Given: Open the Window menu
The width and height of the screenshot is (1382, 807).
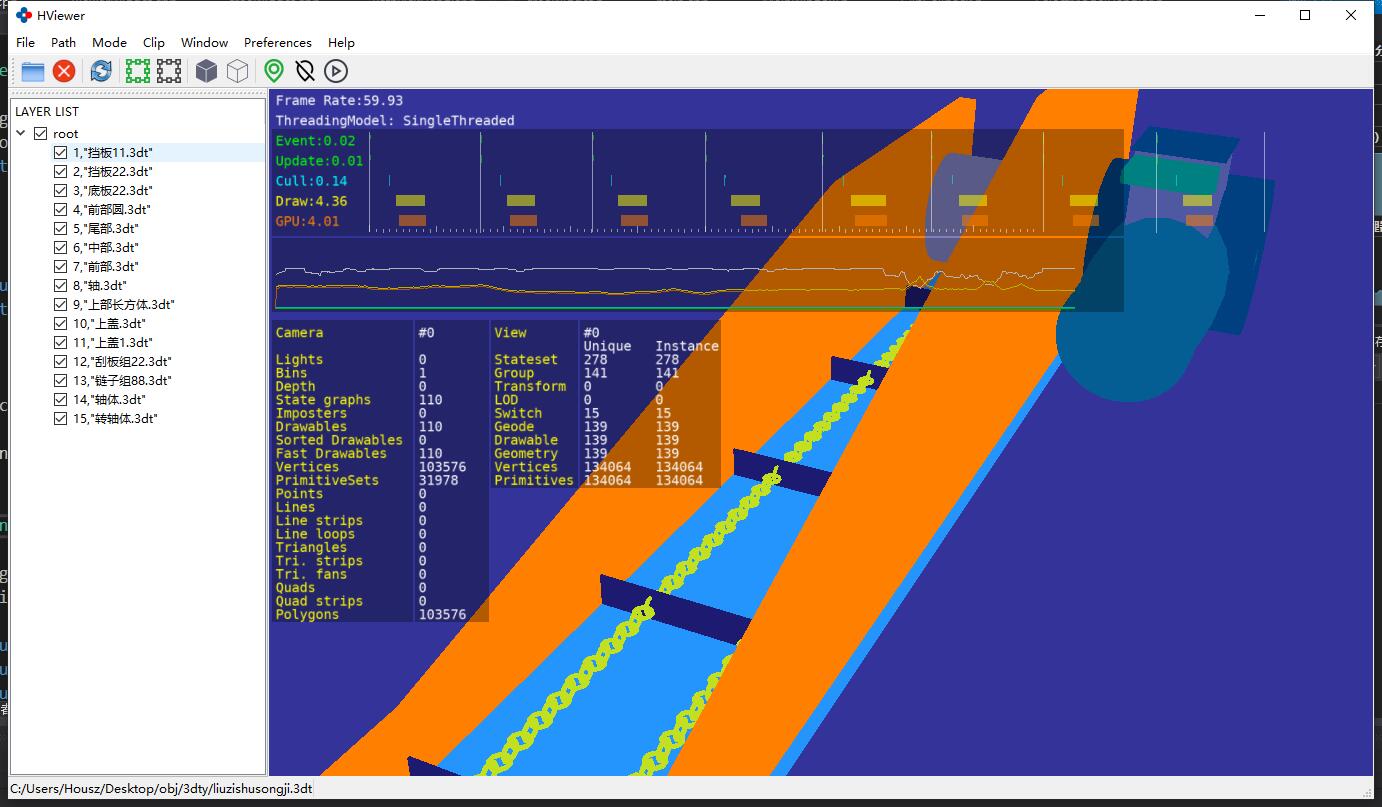Looking at the screenshot, I should (204, 42).
